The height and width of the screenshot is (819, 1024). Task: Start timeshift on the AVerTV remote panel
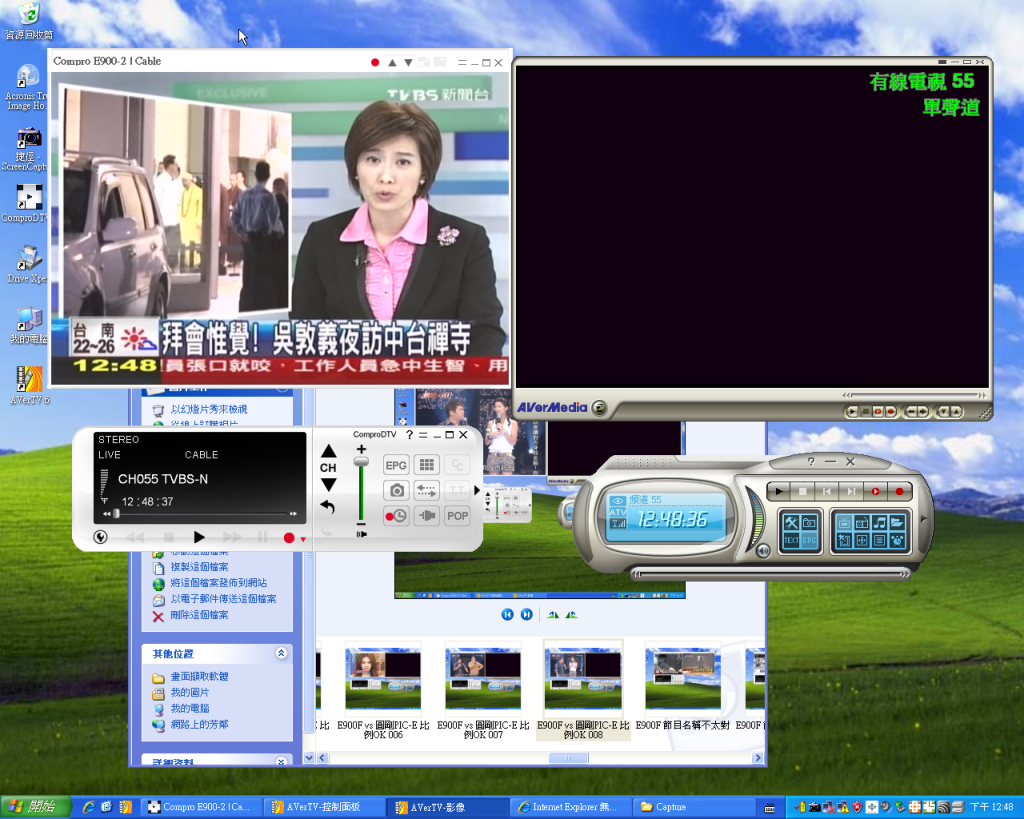tap(875, 491)
